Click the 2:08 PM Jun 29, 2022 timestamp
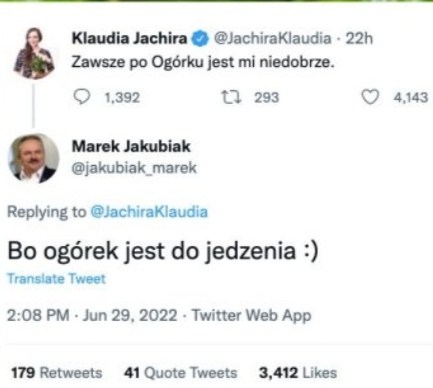Screen dimensions: 433x388 tap(92, 315)
